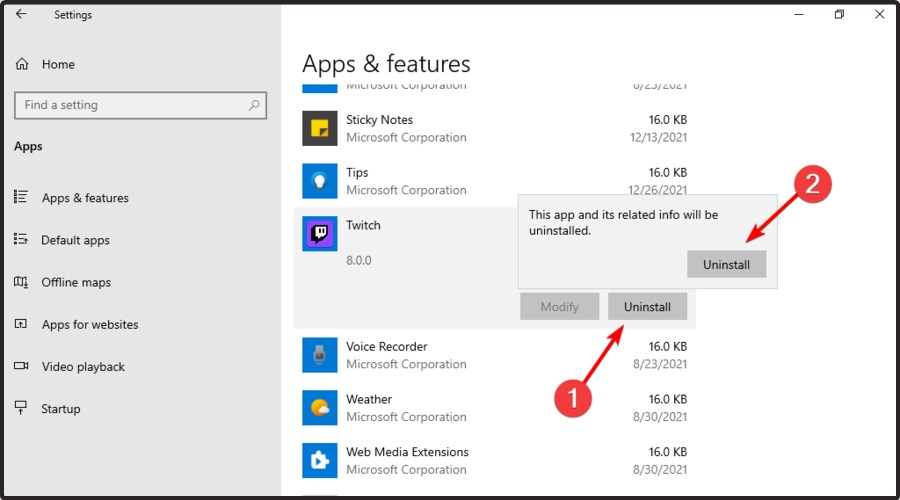Open Video playback in sidebar
Screen dimensions: 900x500
[83, 367]
